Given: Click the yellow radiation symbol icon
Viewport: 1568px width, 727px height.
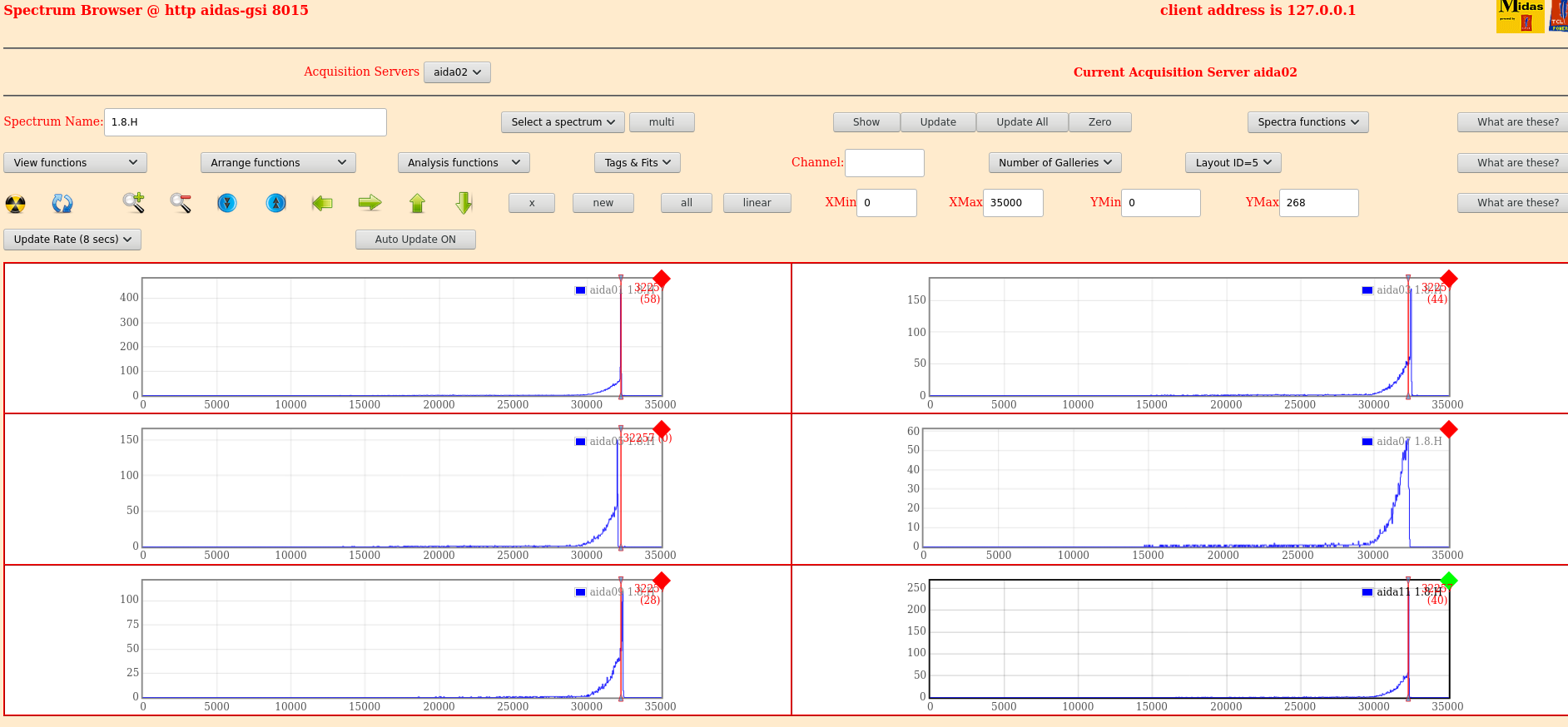Looking at the screenshot, I should coord(15,203).
